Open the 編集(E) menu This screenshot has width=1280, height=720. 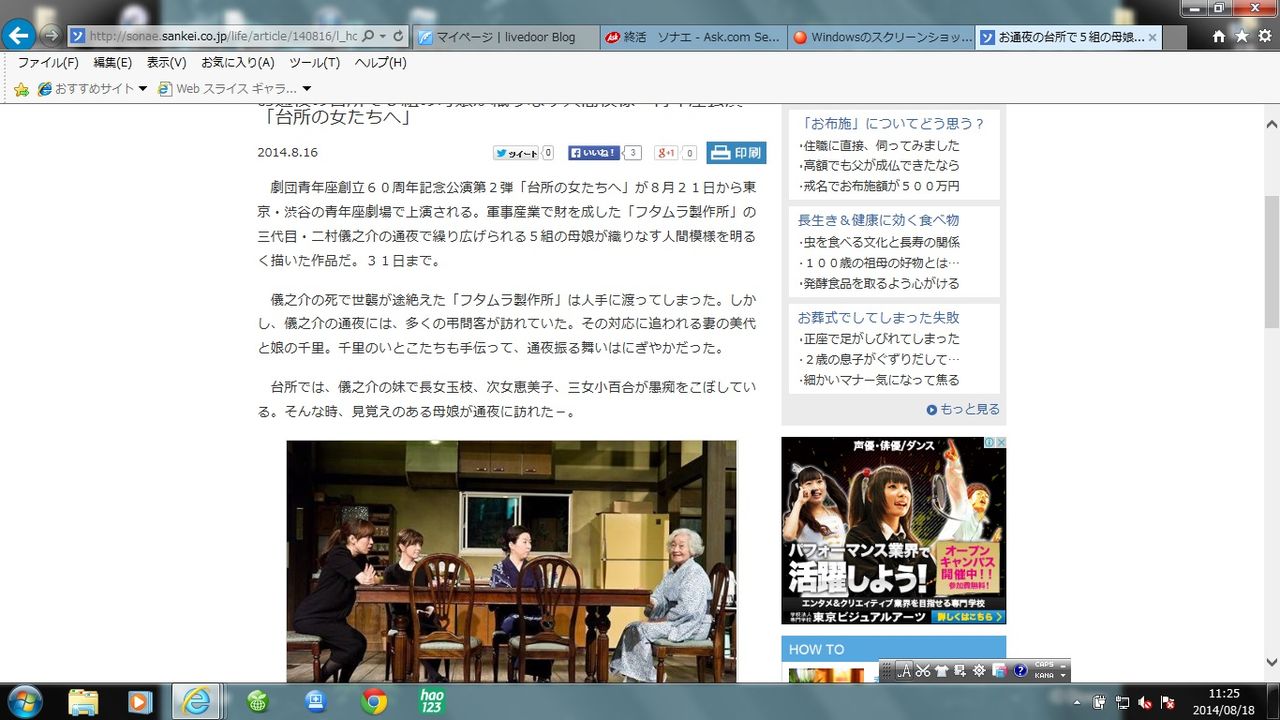112,62
